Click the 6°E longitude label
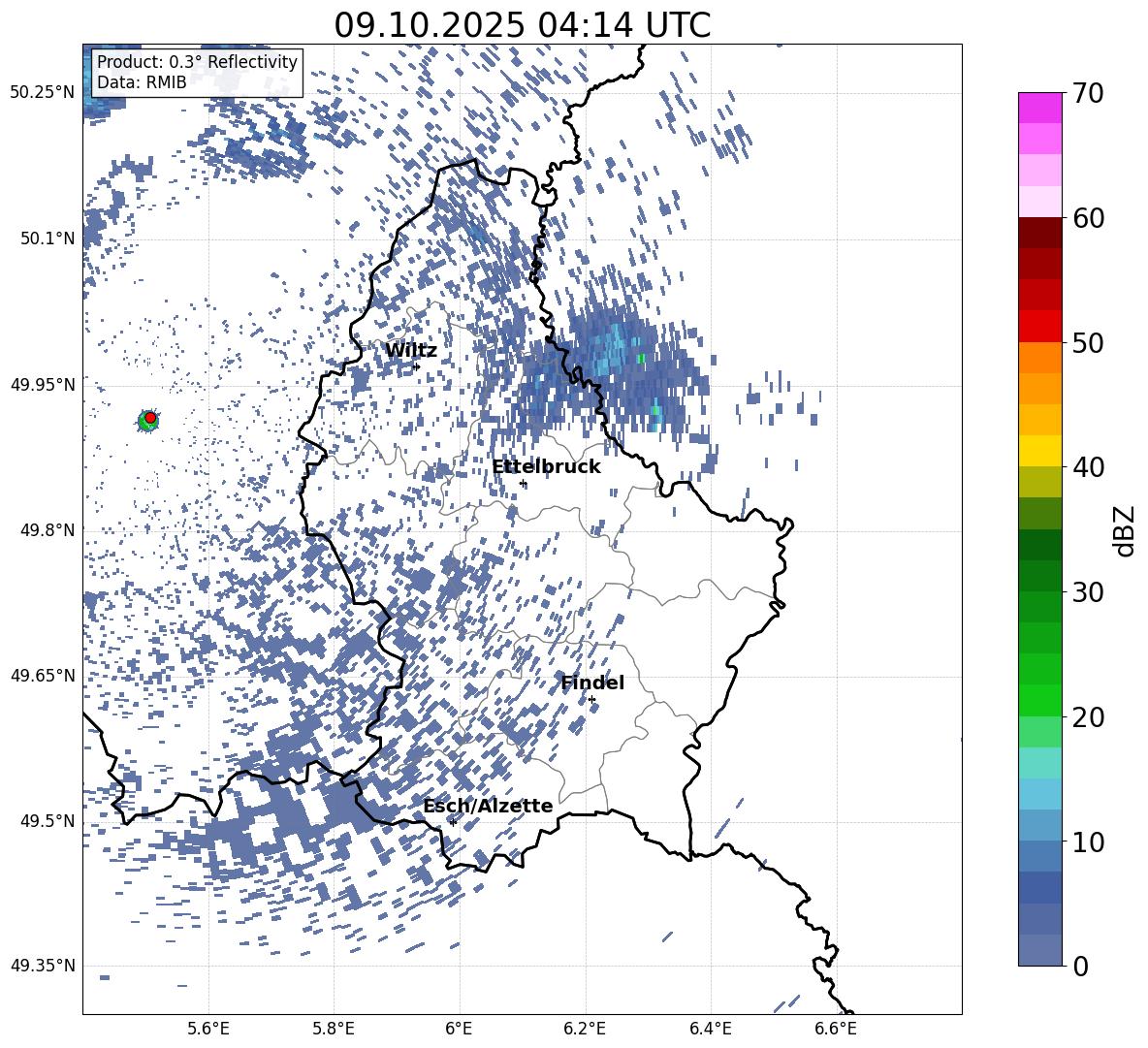Image resolution: width=1148 pixels, height=1048 pixels. point(459,1029)
